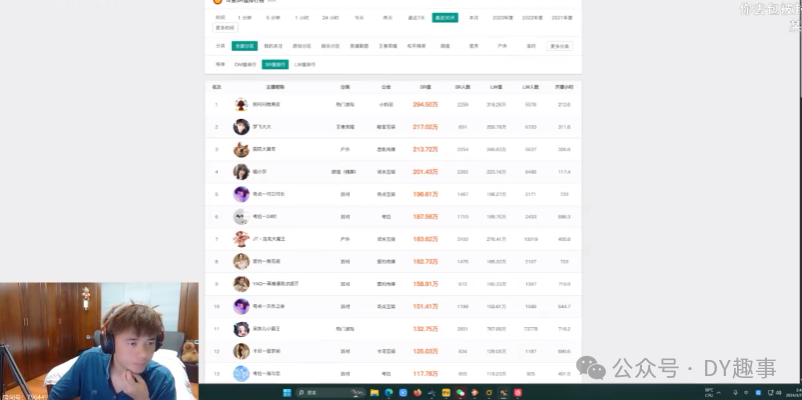Filter by 户外 category chip
Image resolution: width=802 pixels, height=400 pixels.
502,46
